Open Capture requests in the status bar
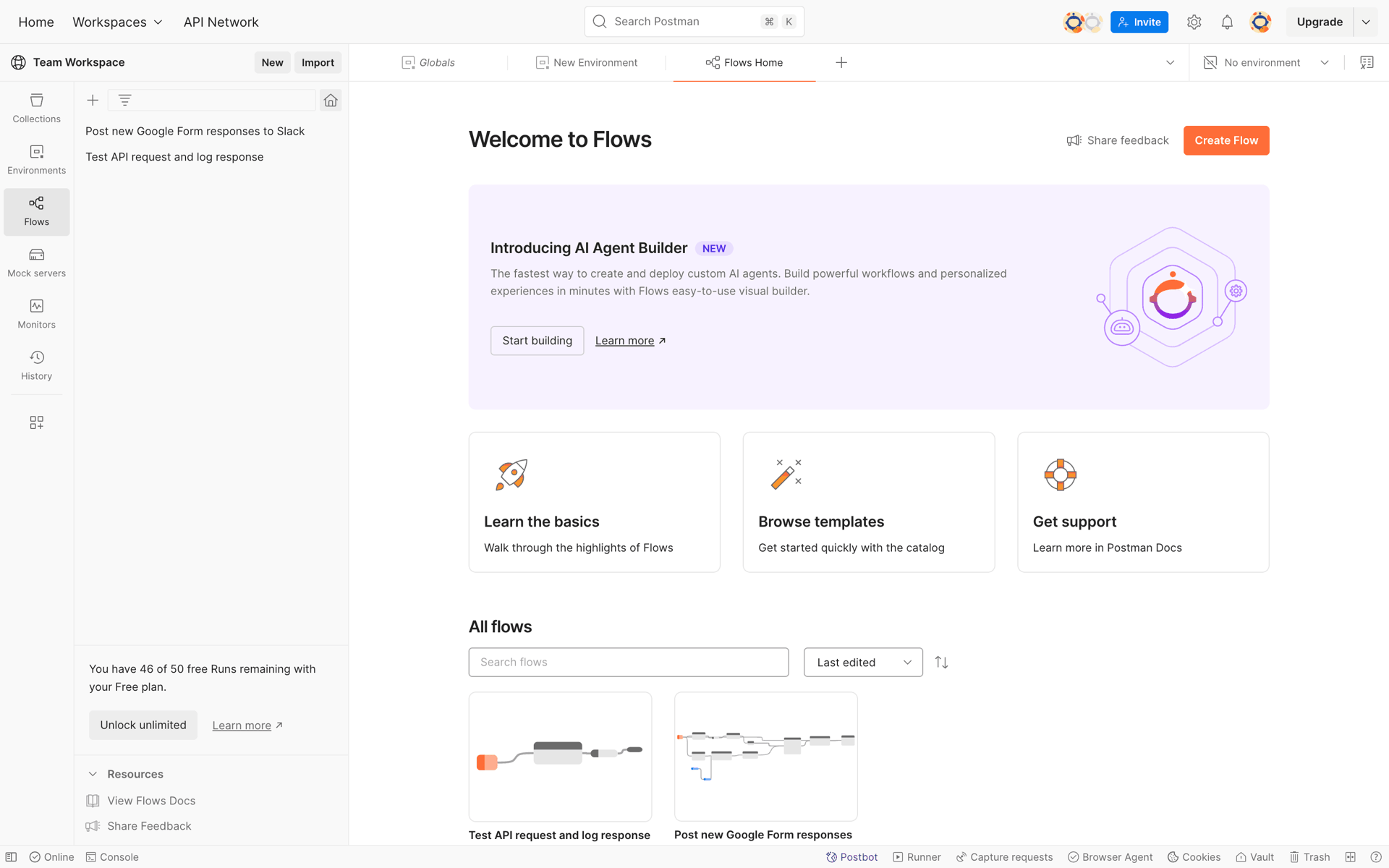 tap(1004, 857)
